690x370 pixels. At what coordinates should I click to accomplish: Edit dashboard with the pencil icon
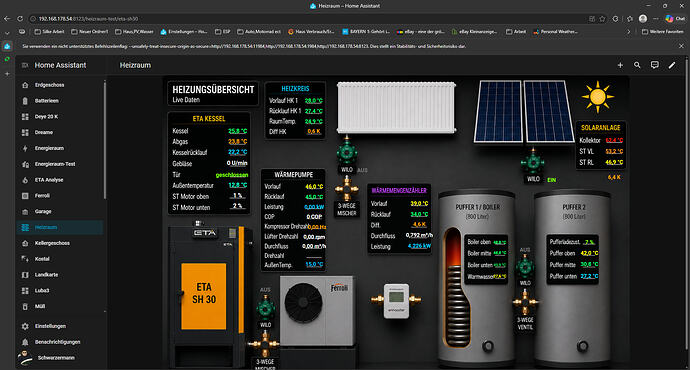point(672,65)
